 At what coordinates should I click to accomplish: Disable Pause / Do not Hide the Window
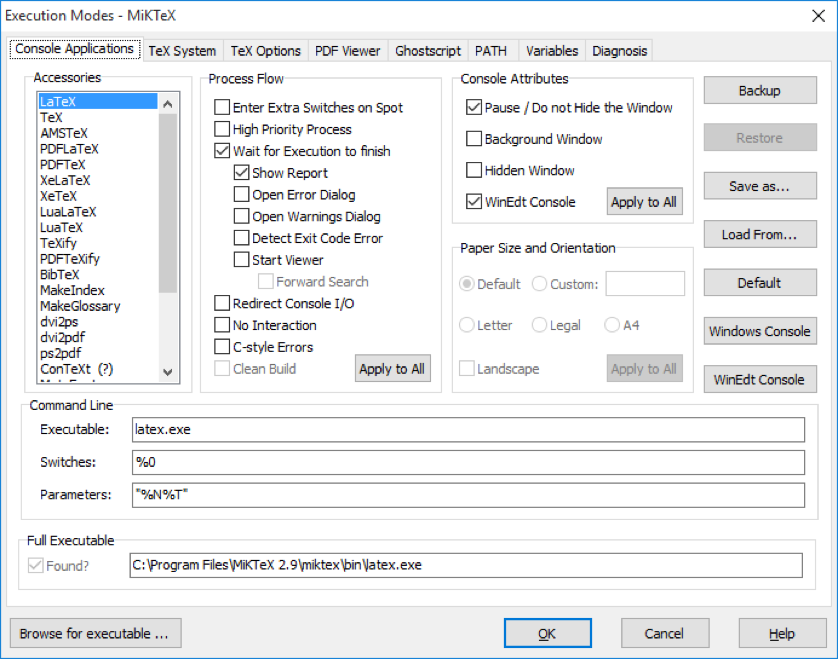(474, 107)
